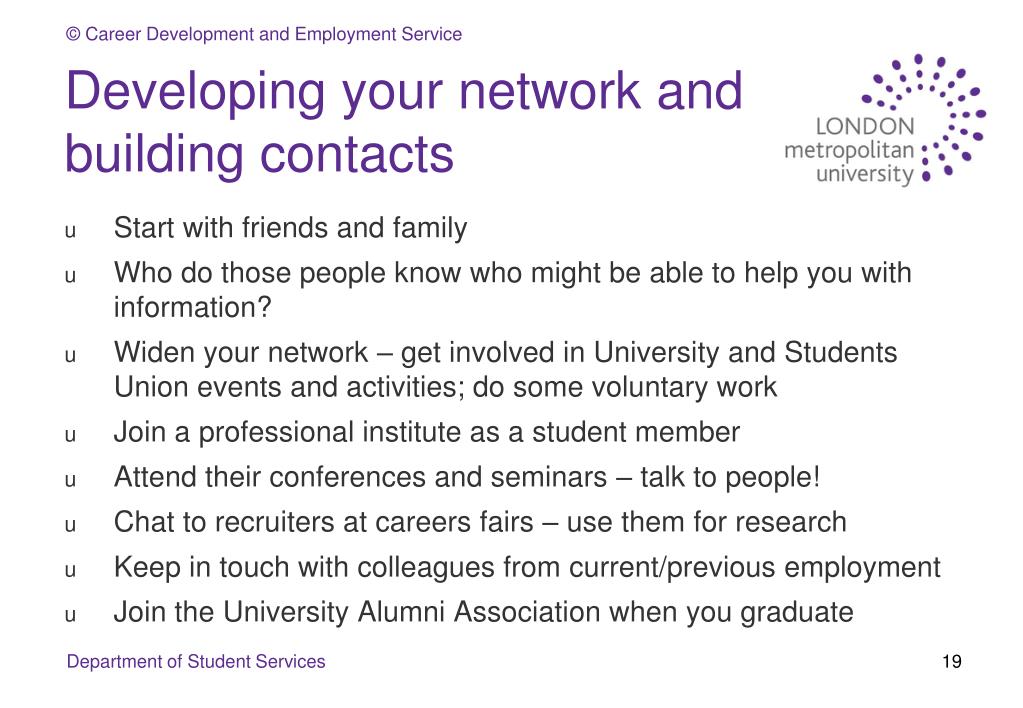Select 'Join a professional institute as a student member'
Screen dimensions: 1023x708
[x=427, y=433]
